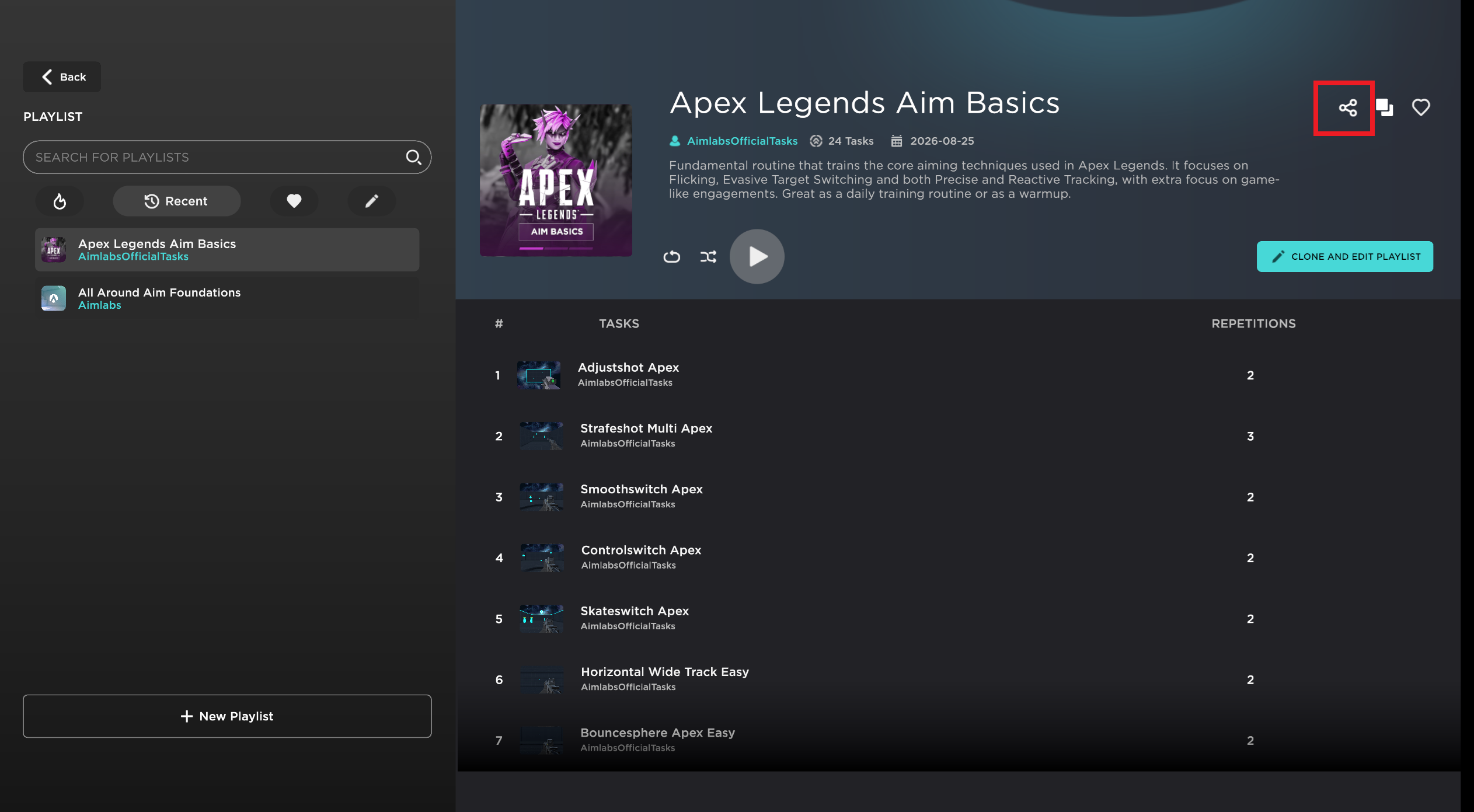Screen dimensions: 1474x812
Task: Click the search magnifier icon
Action: [x=413, y=157]
